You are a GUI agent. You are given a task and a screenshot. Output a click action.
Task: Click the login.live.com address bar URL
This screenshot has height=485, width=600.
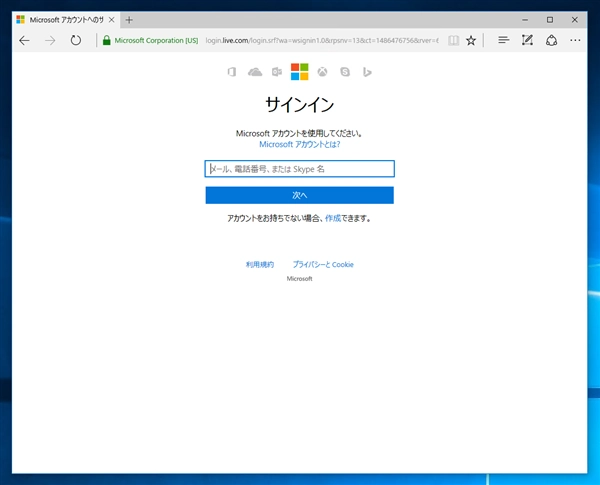click(321, 40)
